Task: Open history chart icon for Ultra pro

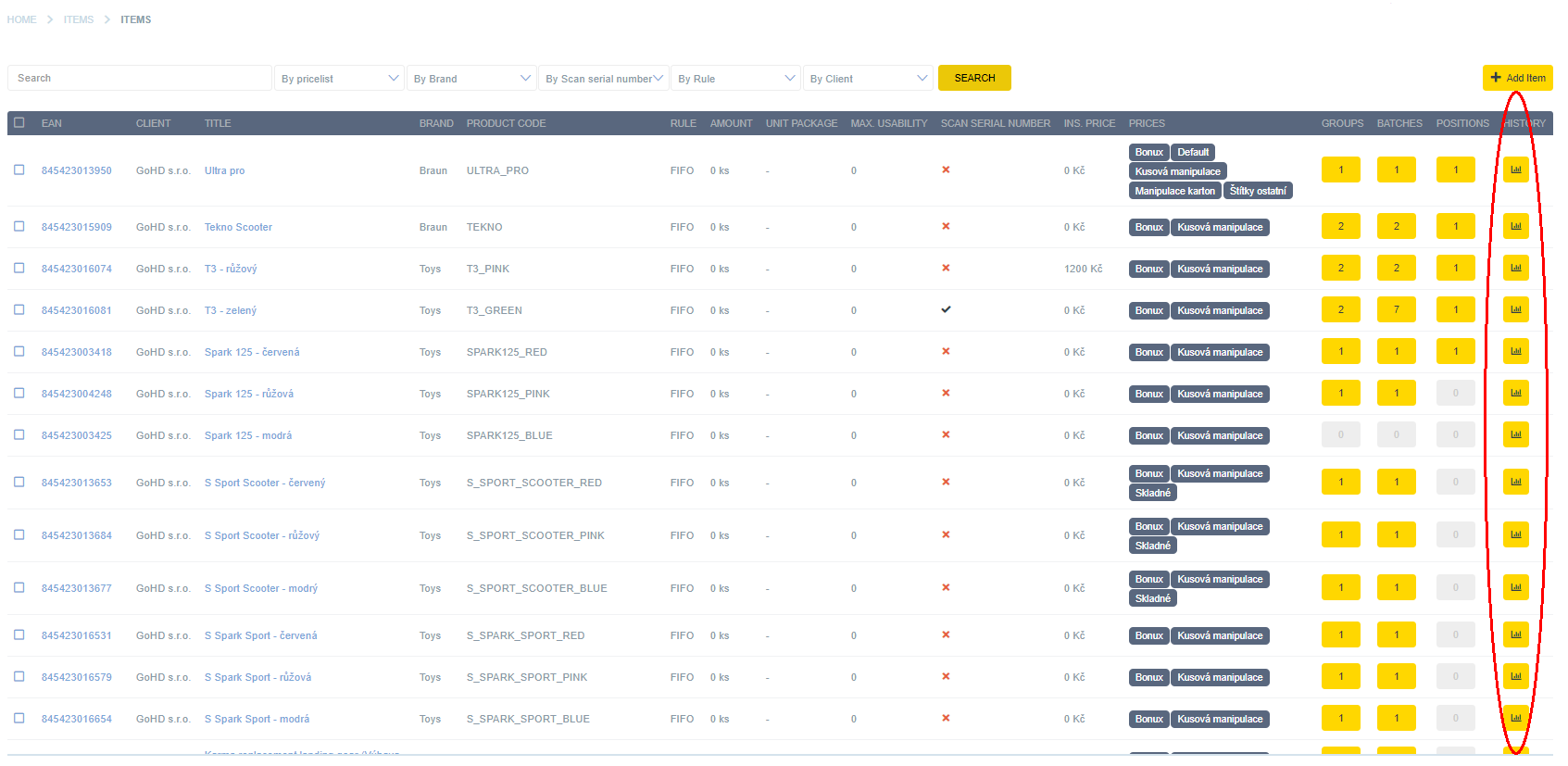Action: coord(1515,170)
